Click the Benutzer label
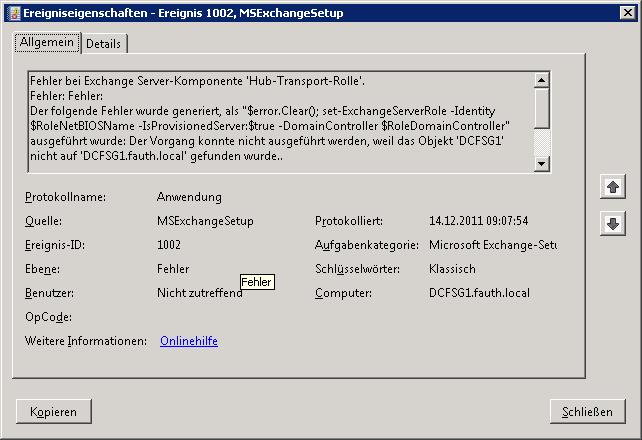The image size is (642, 440). tap(49, 293)
